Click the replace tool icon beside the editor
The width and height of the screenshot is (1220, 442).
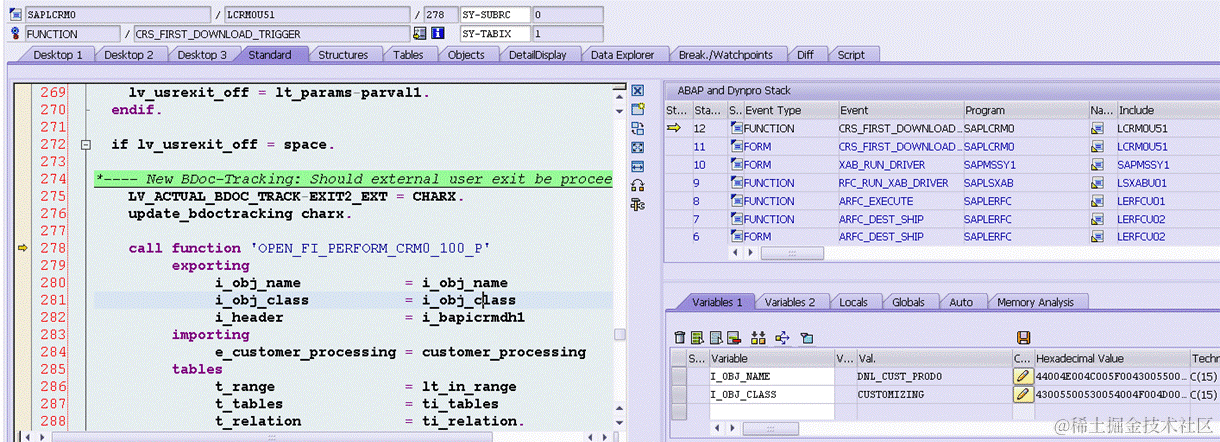click(x=638, y=129)
